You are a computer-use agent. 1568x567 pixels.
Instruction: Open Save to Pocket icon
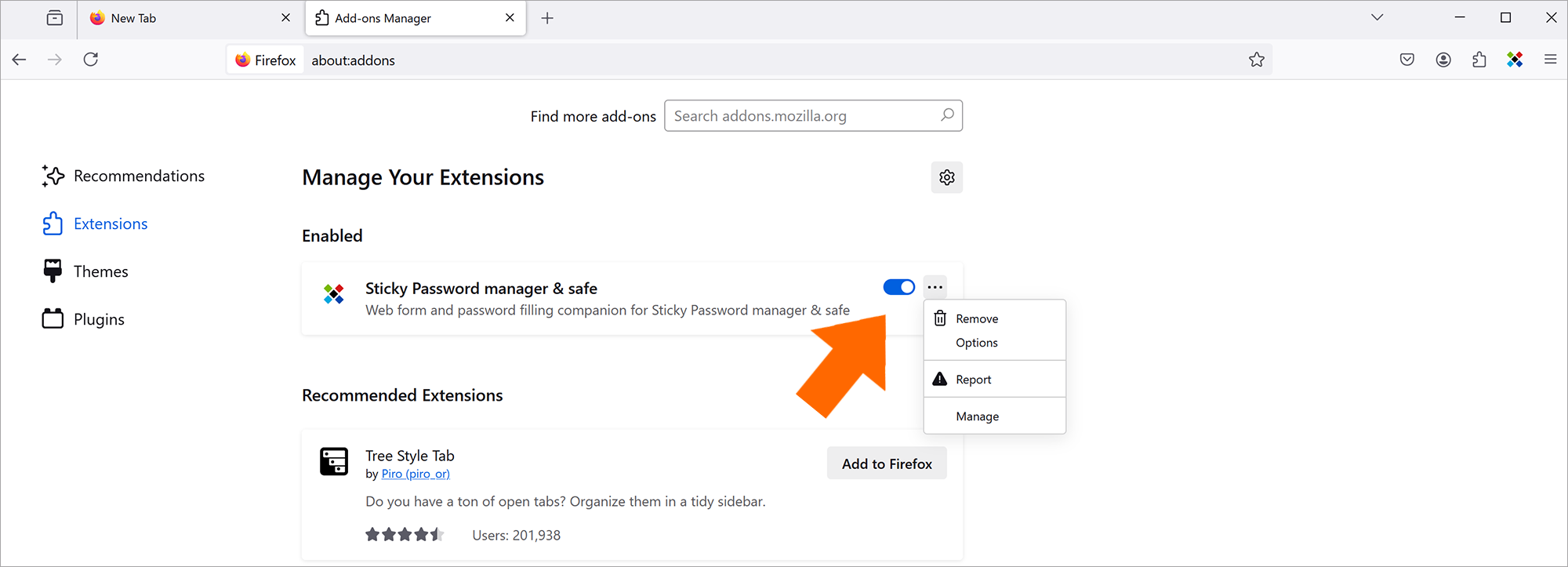(x=1407, y=60)
